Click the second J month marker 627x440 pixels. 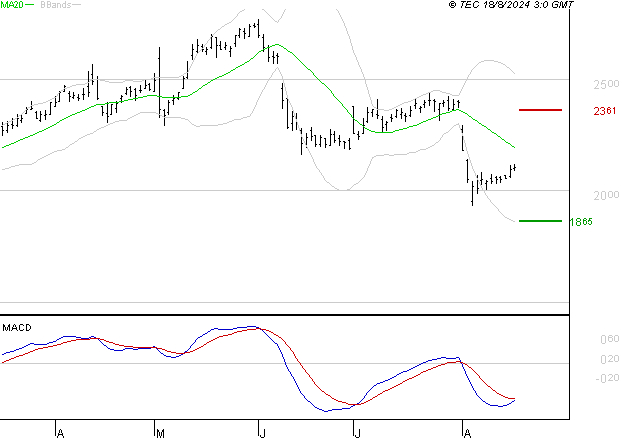coord(357,433)
